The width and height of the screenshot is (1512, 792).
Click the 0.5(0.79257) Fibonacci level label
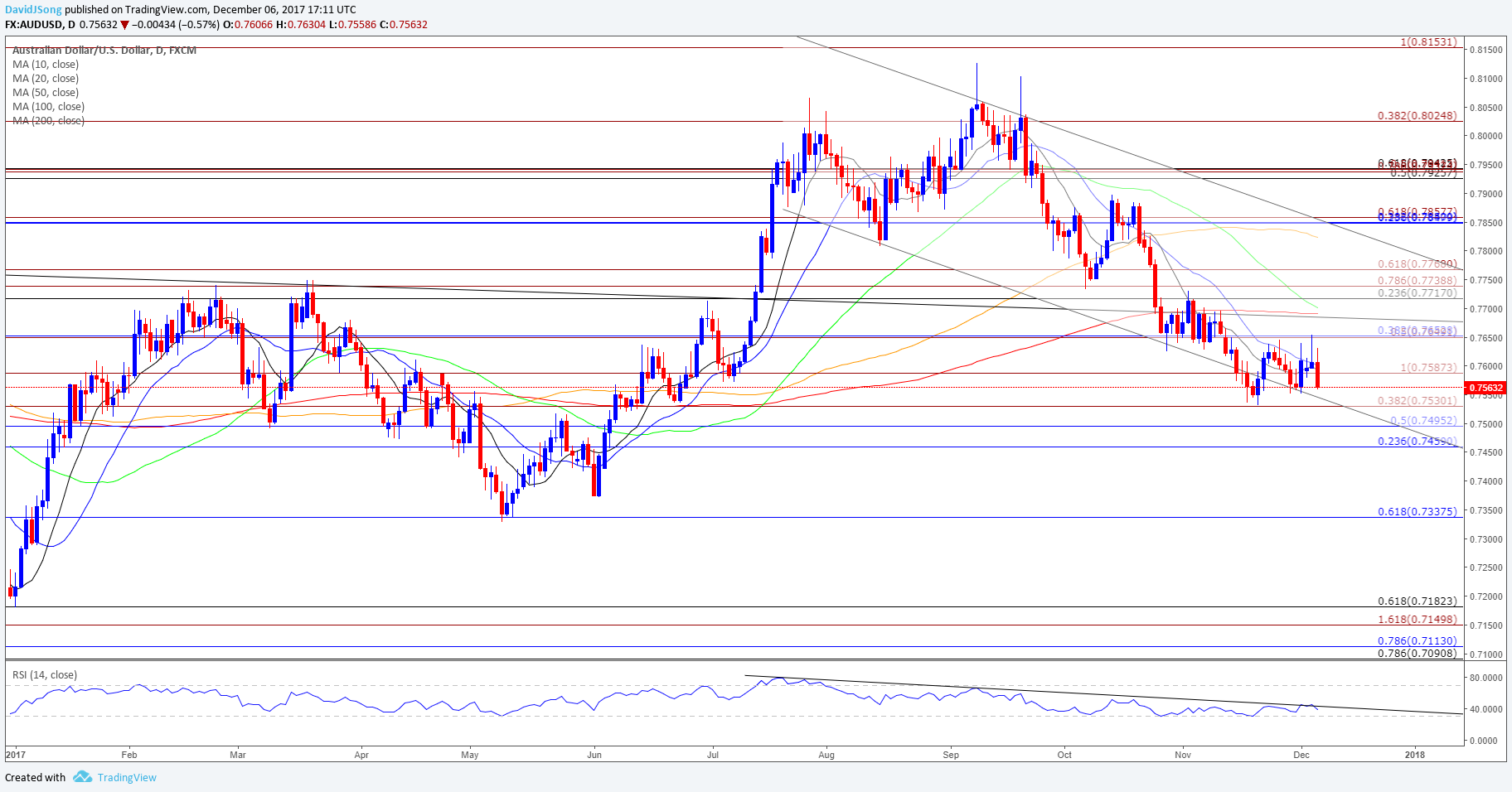1423,173
